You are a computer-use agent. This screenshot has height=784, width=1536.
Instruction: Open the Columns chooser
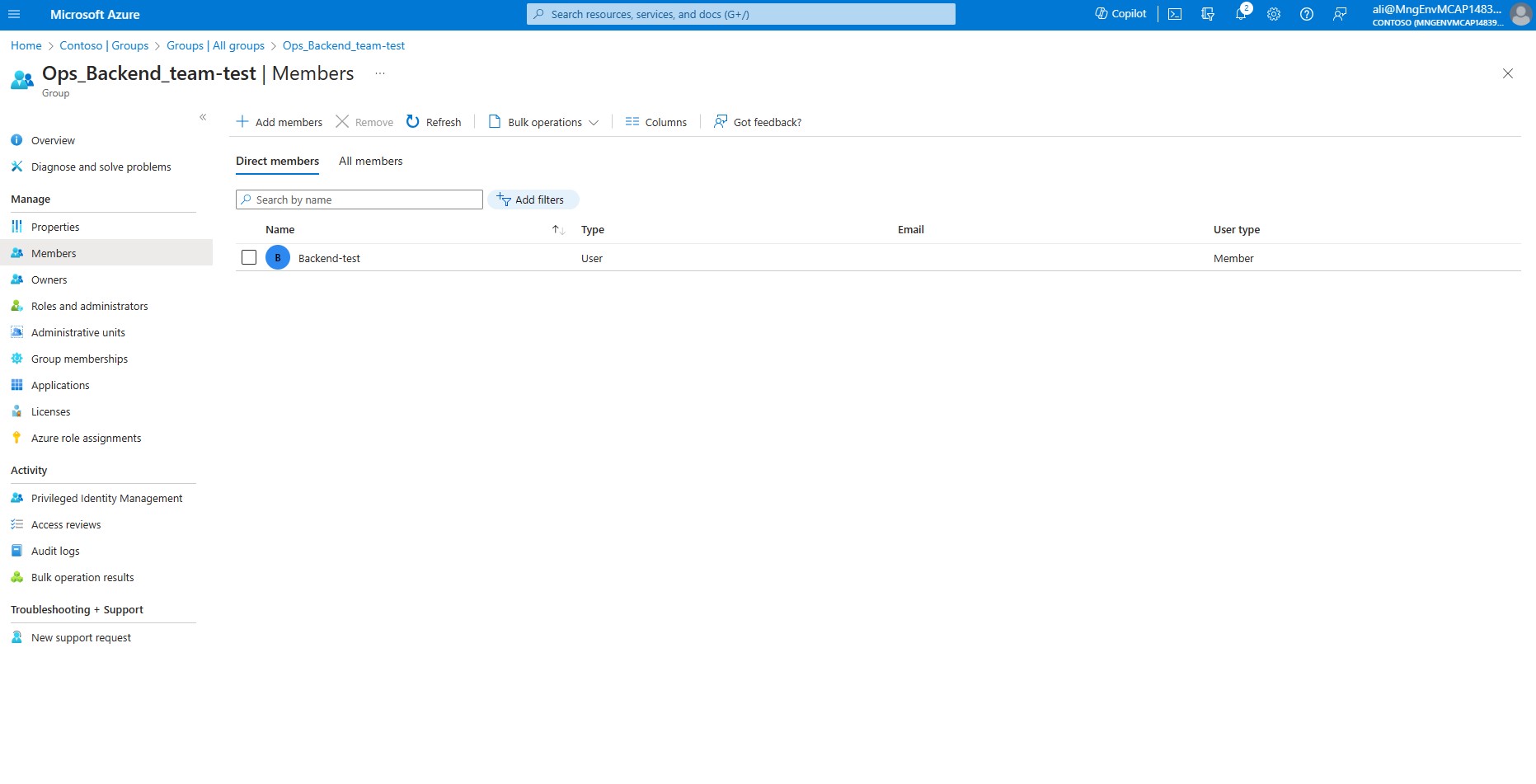[x=656, y=122]
